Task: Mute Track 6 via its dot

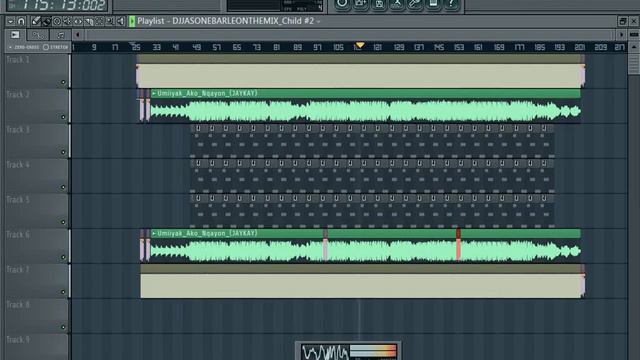Action: pyautogui.click(x=63, y=257)
